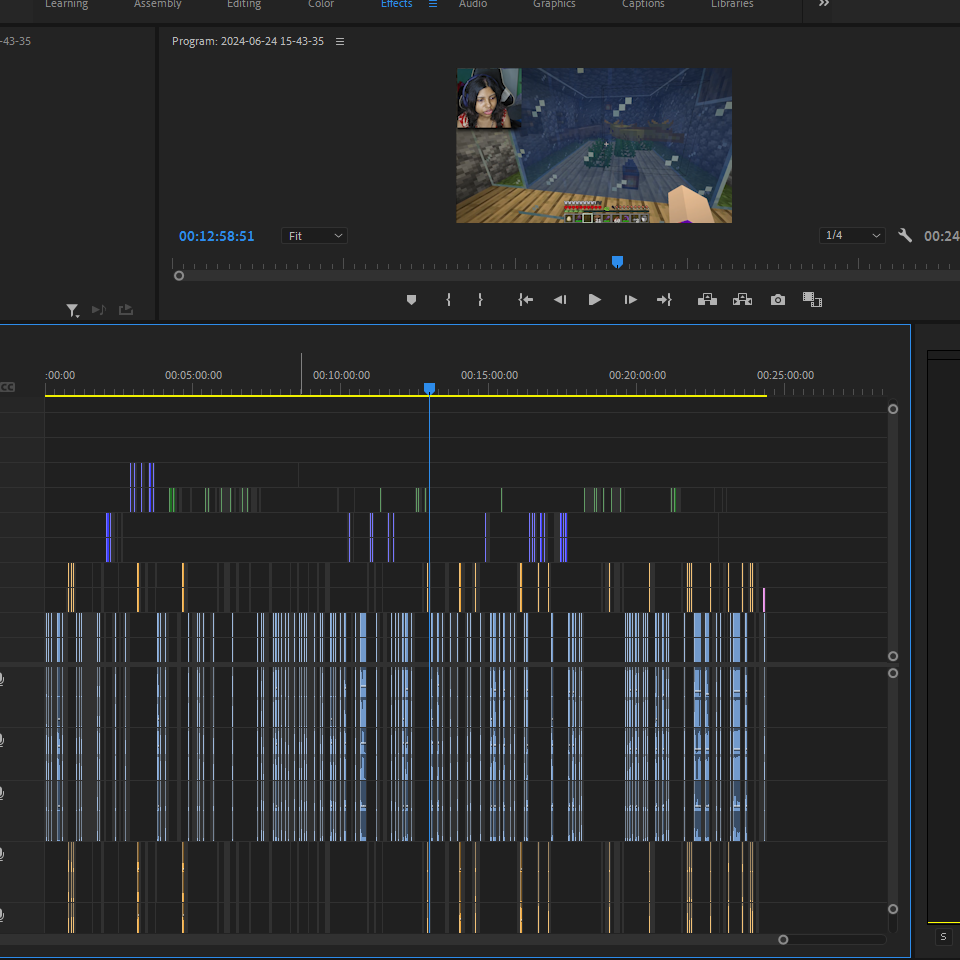
Task: Expand the workspace overflow chevrons
Action: click(824, 4)
